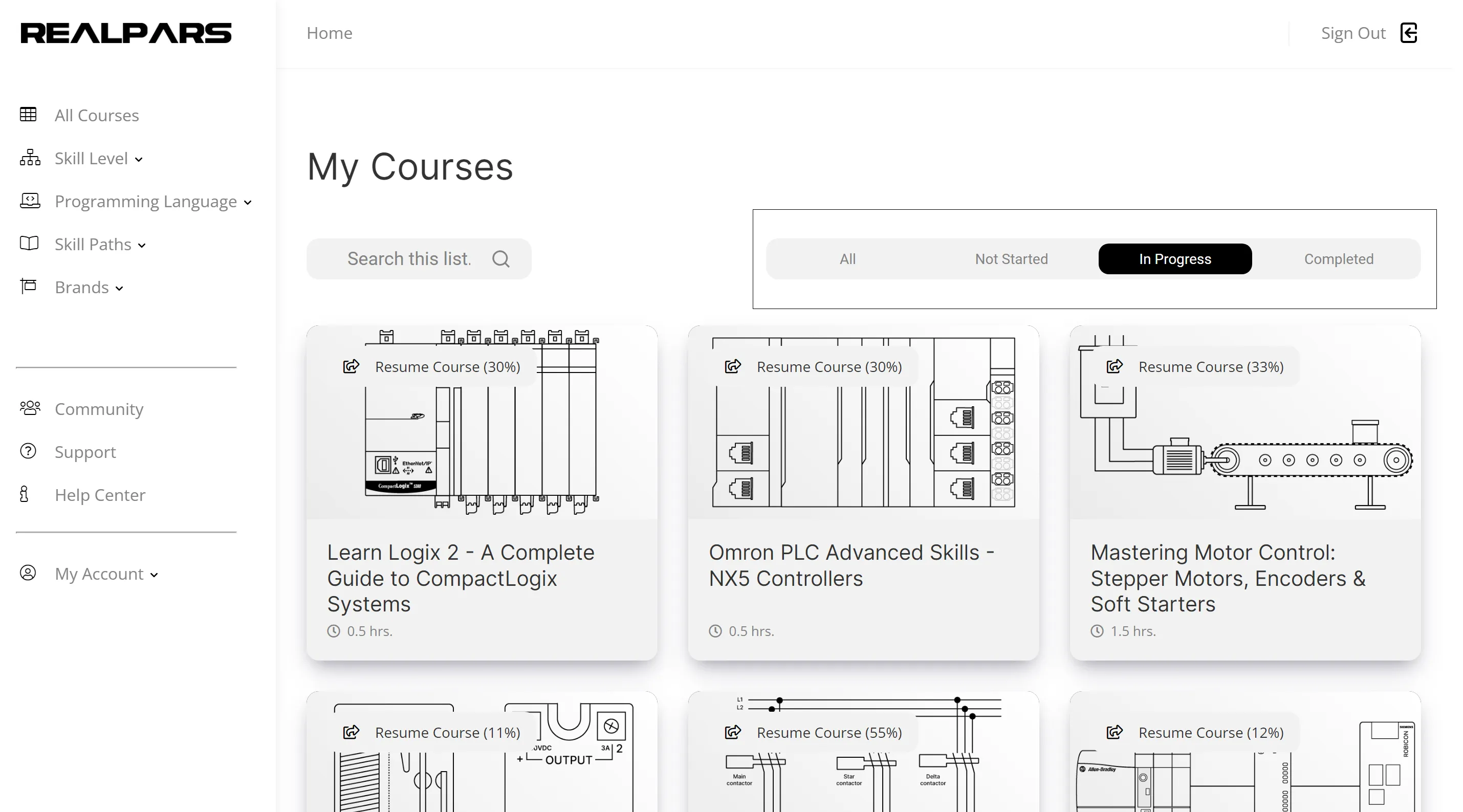
Task: Click the Search this list field
Action: 409,259
